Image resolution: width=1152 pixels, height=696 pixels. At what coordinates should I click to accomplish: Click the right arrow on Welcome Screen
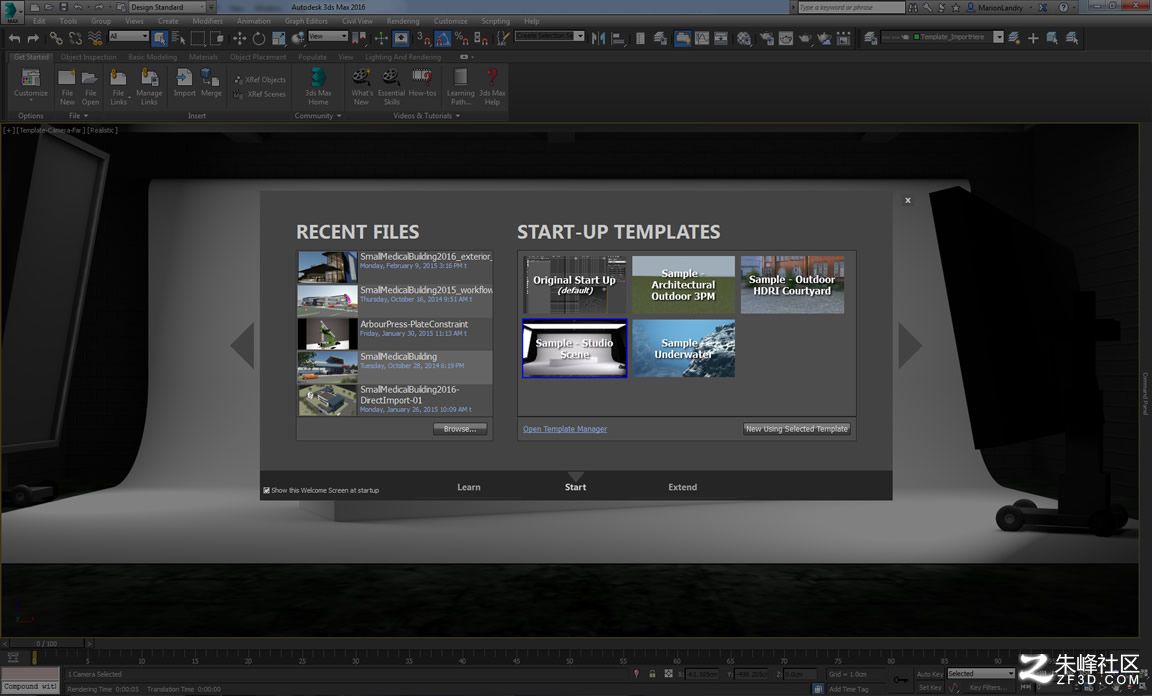click(910, 345)
